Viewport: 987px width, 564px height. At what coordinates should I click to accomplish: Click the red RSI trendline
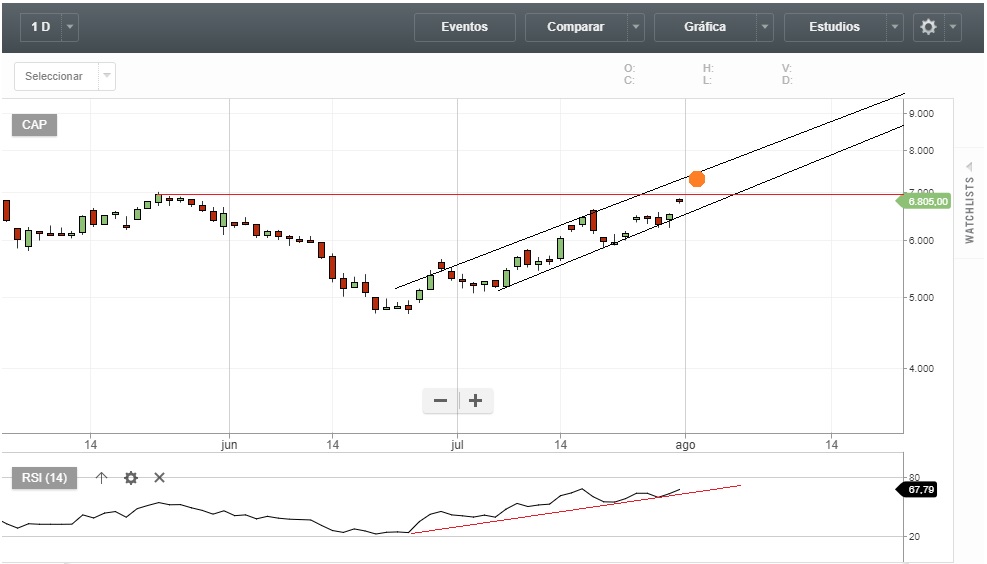click(575, 509)
